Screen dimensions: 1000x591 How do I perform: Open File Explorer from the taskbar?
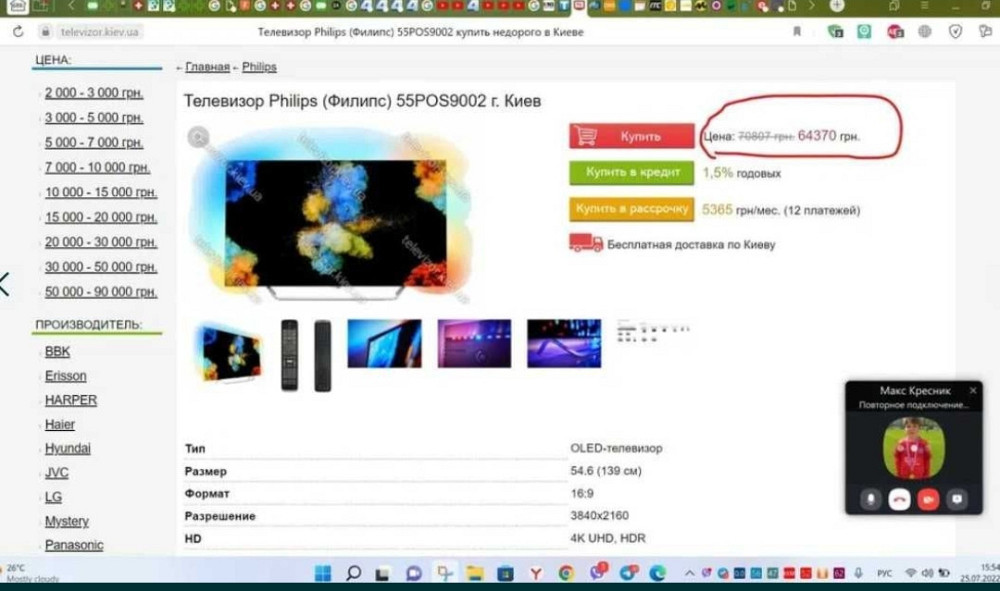475,573
